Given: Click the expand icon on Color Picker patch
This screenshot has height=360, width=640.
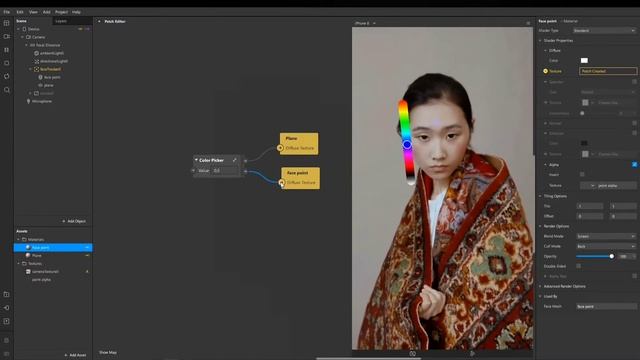Looking at the screenshot, I should tap(235, 160).
